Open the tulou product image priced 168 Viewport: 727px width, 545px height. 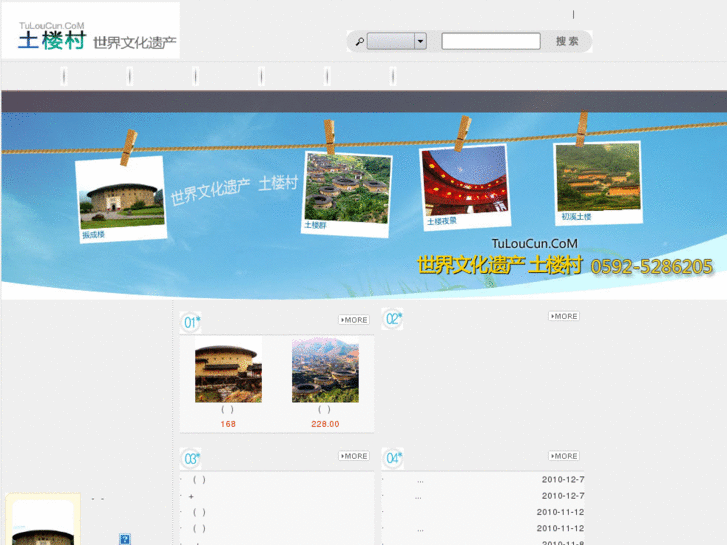[228, 370]
